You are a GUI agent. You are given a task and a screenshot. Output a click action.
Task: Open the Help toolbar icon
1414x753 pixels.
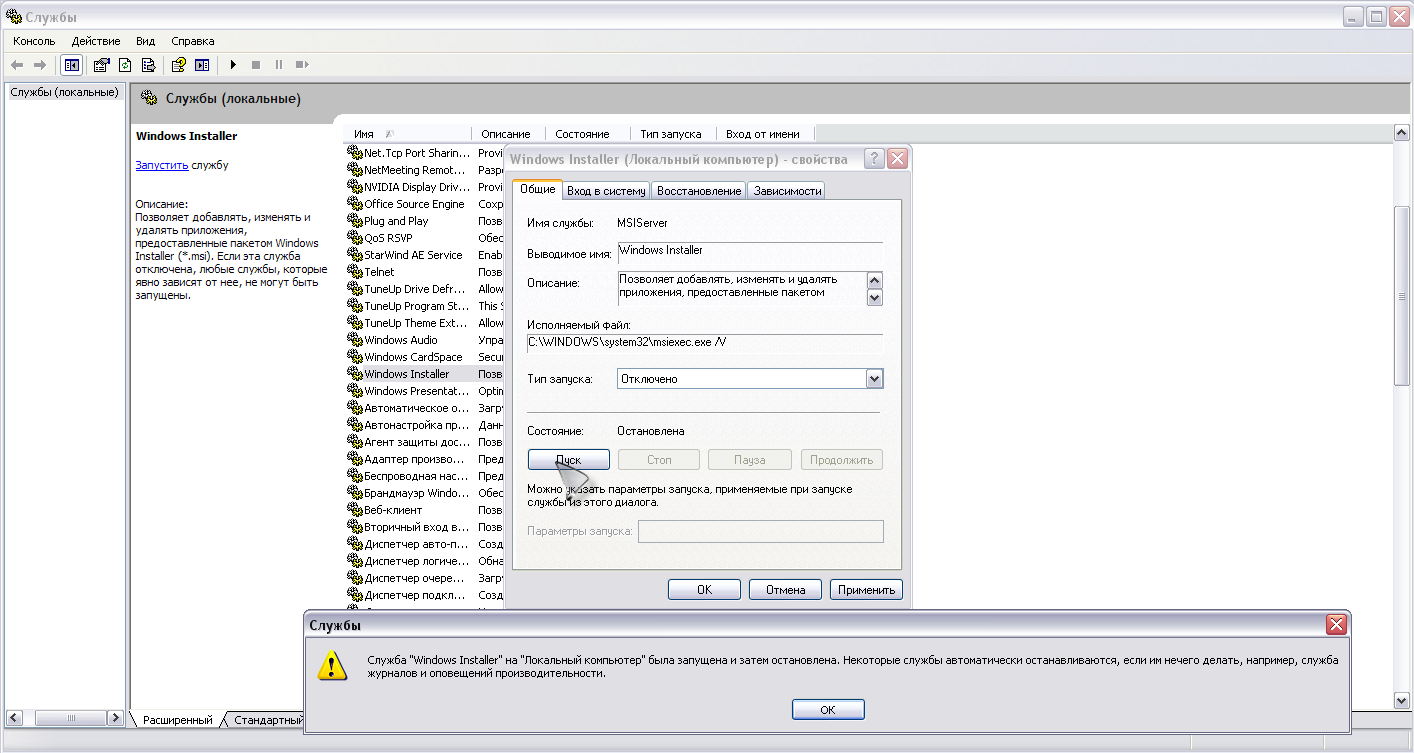tap(179, 65)
